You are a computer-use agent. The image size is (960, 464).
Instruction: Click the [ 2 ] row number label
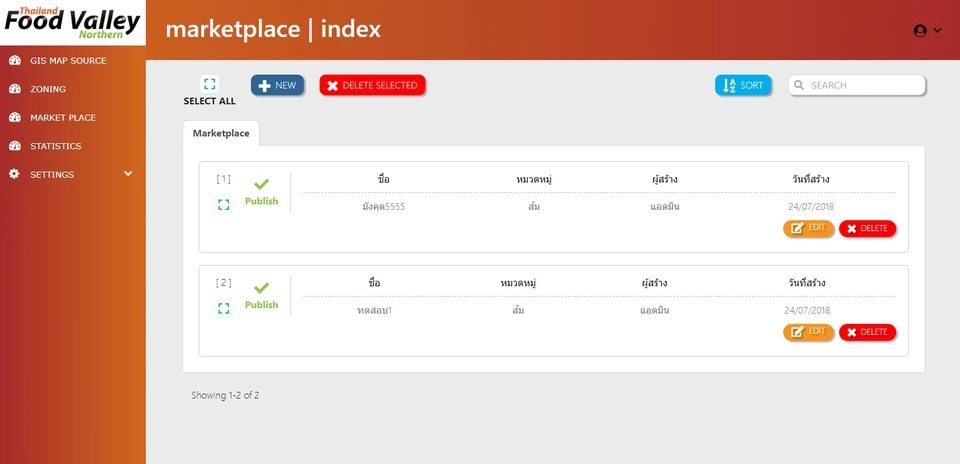coord(223,282)
